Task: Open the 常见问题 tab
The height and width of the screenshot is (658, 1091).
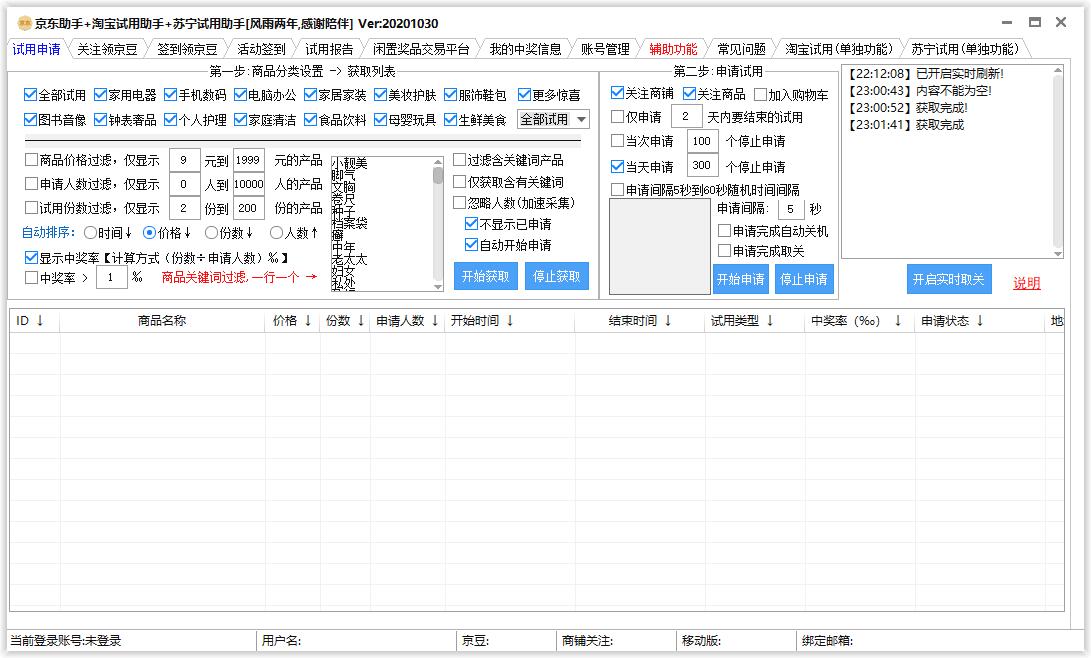Action: pyautogui.click(x=742, y=49)
